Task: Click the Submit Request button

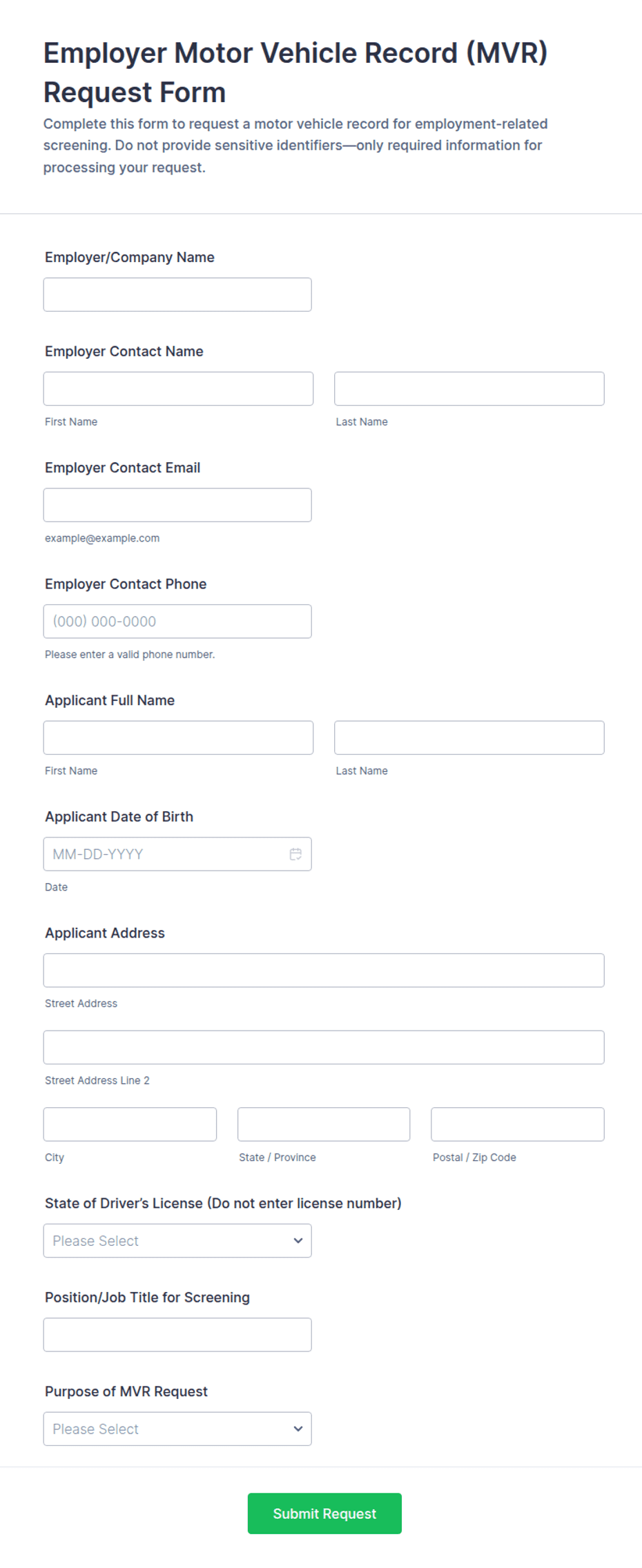Action: [x=324, y=1514]
